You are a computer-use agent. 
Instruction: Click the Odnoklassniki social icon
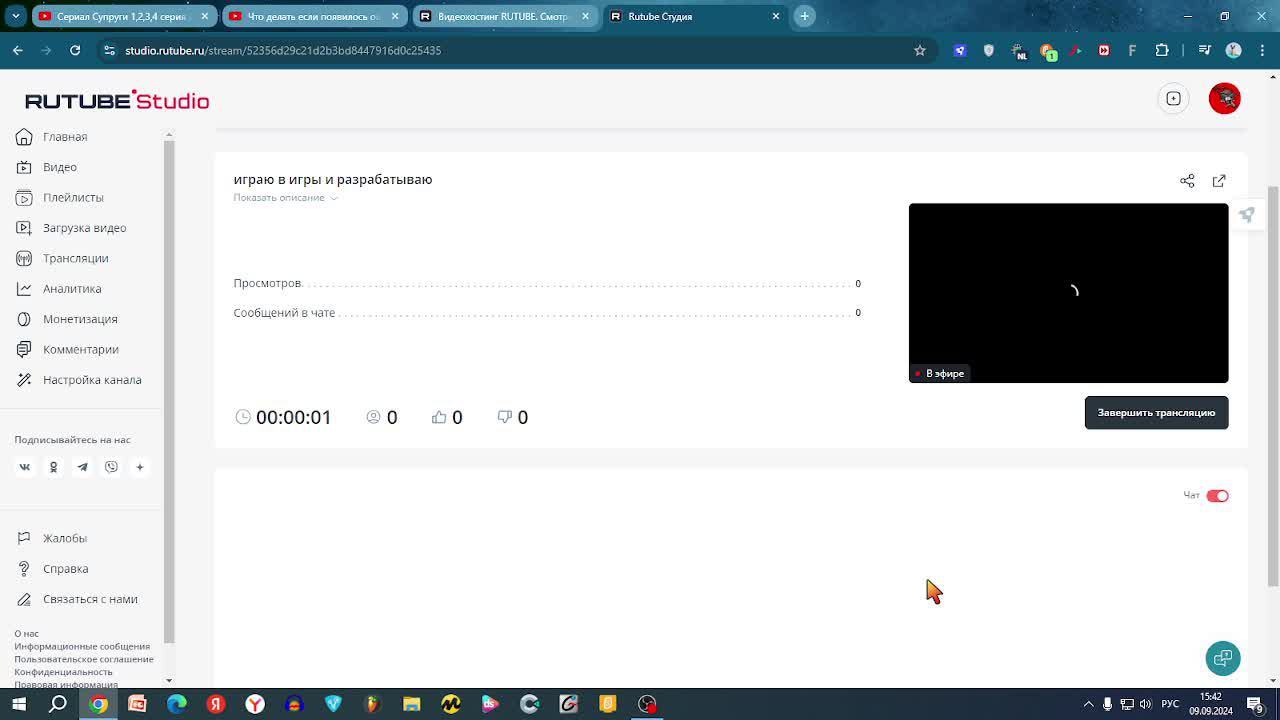[x=54, y=467]
